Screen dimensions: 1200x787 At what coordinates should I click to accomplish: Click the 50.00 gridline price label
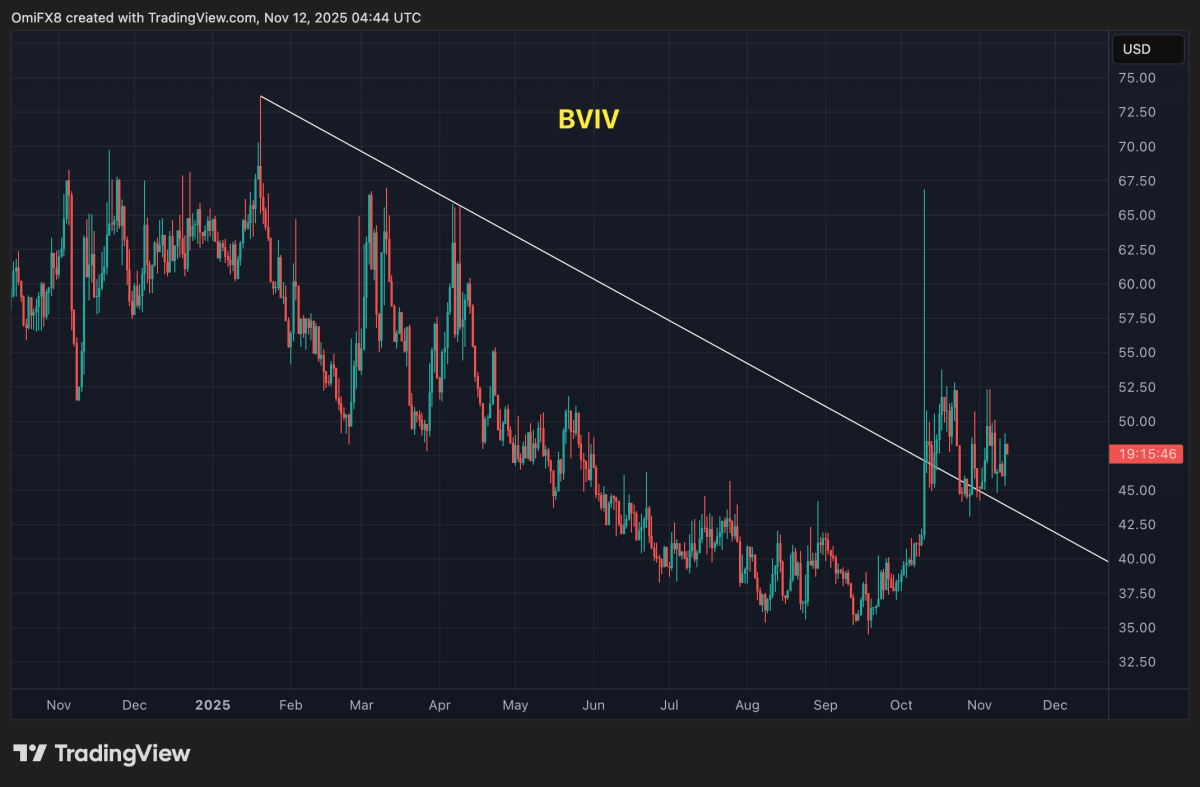point(1136,422)
